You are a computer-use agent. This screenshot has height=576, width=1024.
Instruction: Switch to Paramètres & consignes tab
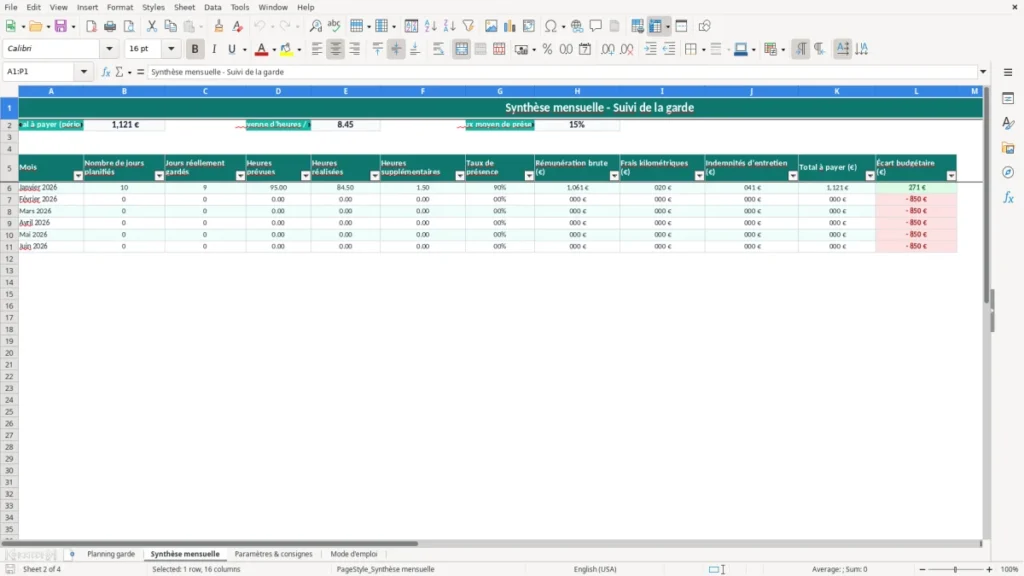tap(274, 554)
